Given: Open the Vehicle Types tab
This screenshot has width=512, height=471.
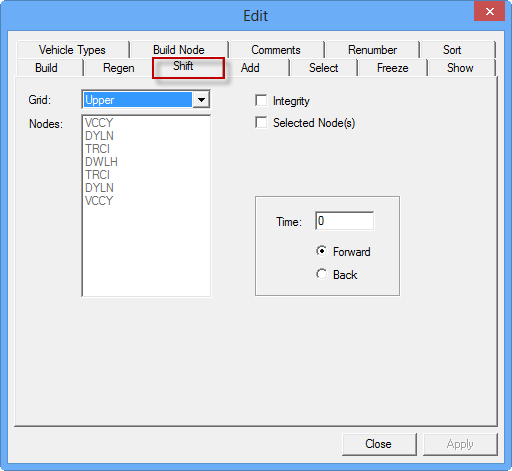Looking at the screenshot, I should [72, 50].
